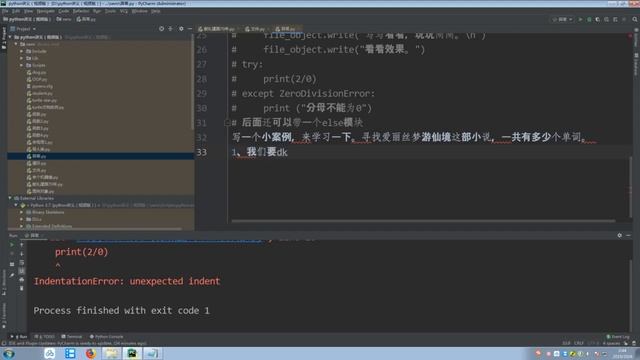Click the second open editor tab
This screenshot has width=640, height=360.
[257, 29]
